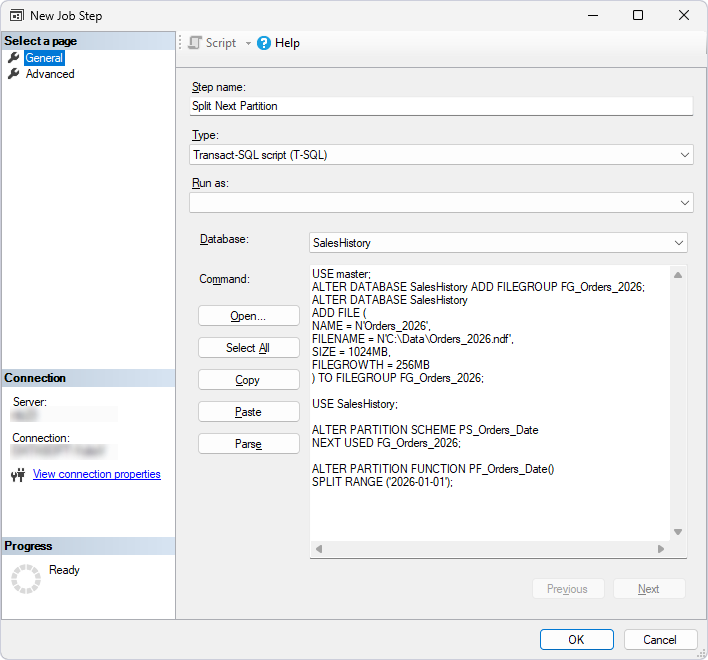The width and height of the screenshot is (708, 660).
Task: Click the connection properties plug icon
Action: tap(18, 474)
